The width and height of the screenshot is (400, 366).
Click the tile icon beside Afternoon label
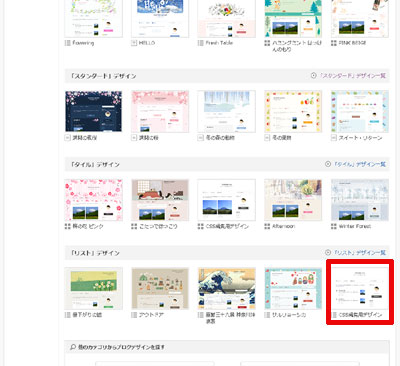coord(267,226)
